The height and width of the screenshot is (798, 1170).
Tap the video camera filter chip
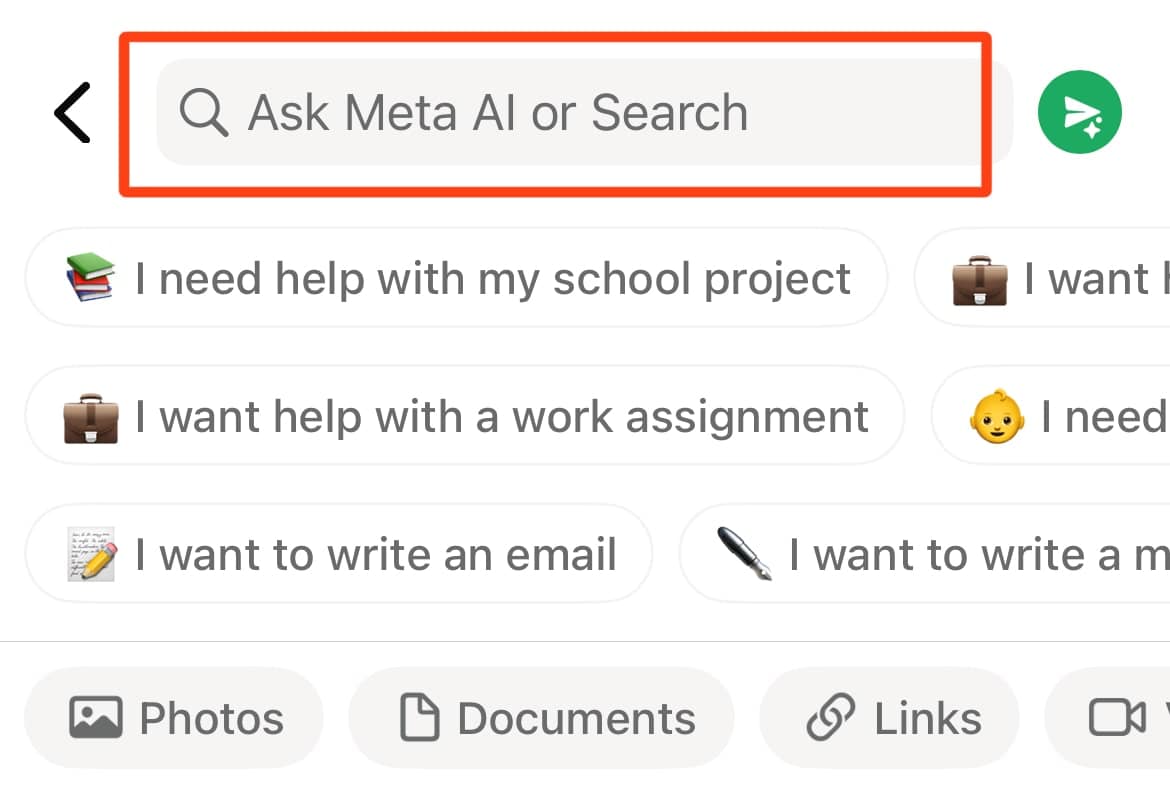tap(1115, 718)
